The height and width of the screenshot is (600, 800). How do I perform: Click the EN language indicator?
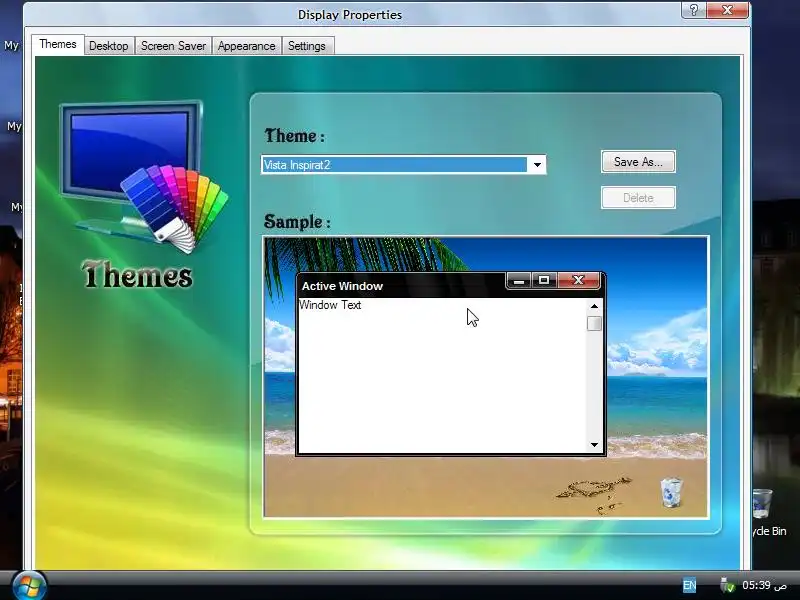point(689,585)
